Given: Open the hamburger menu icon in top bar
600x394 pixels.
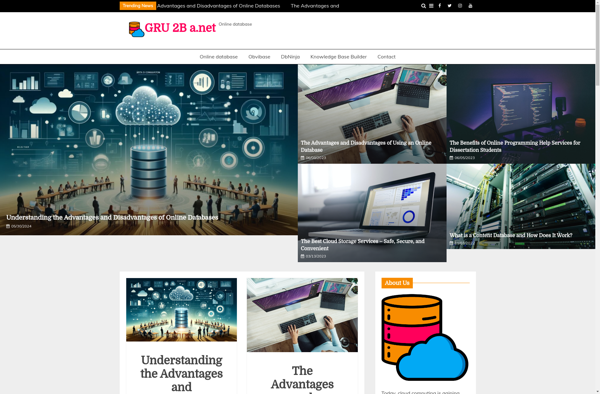Looking at the screenshot, I should 431,6.
